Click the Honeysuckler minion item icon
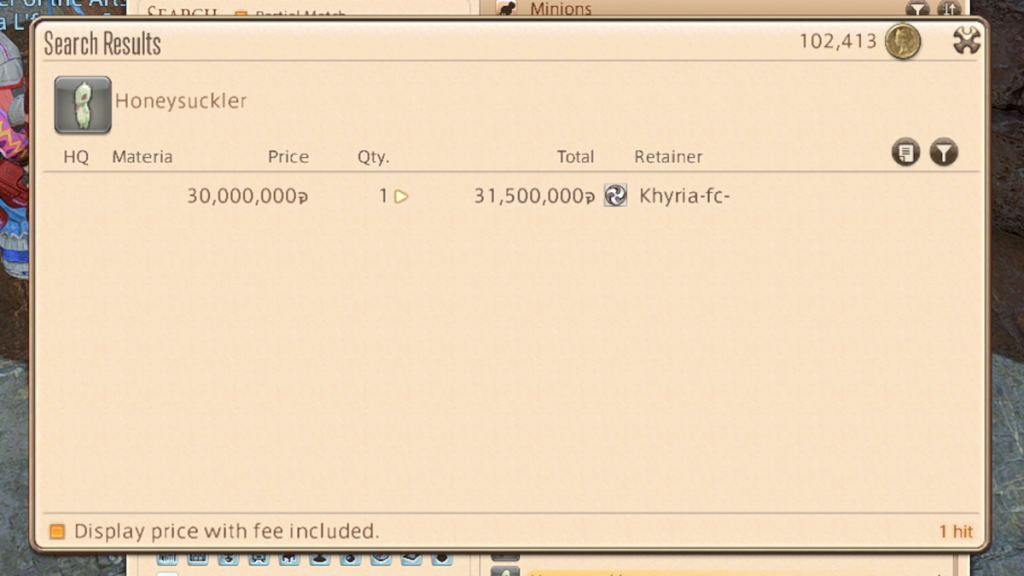The width and height of the screenshot is (1024, 576). 82,105
